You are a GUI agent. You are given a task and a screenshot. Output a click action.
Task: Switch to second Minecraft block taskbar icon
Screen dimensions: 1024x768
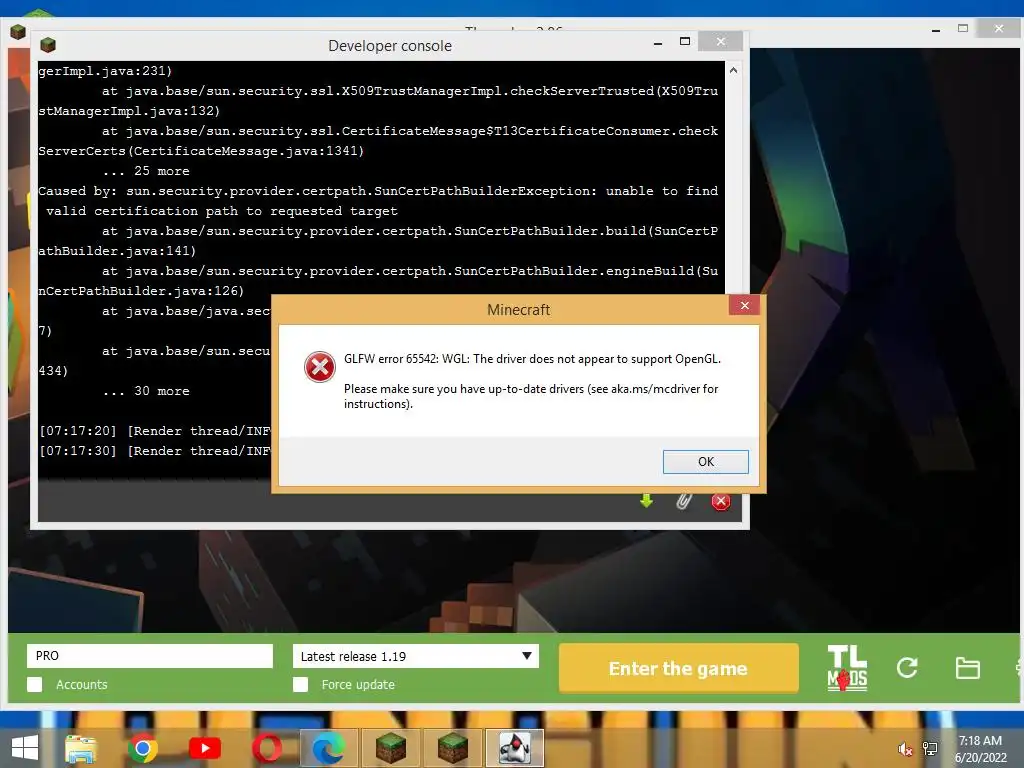[453, 748]
